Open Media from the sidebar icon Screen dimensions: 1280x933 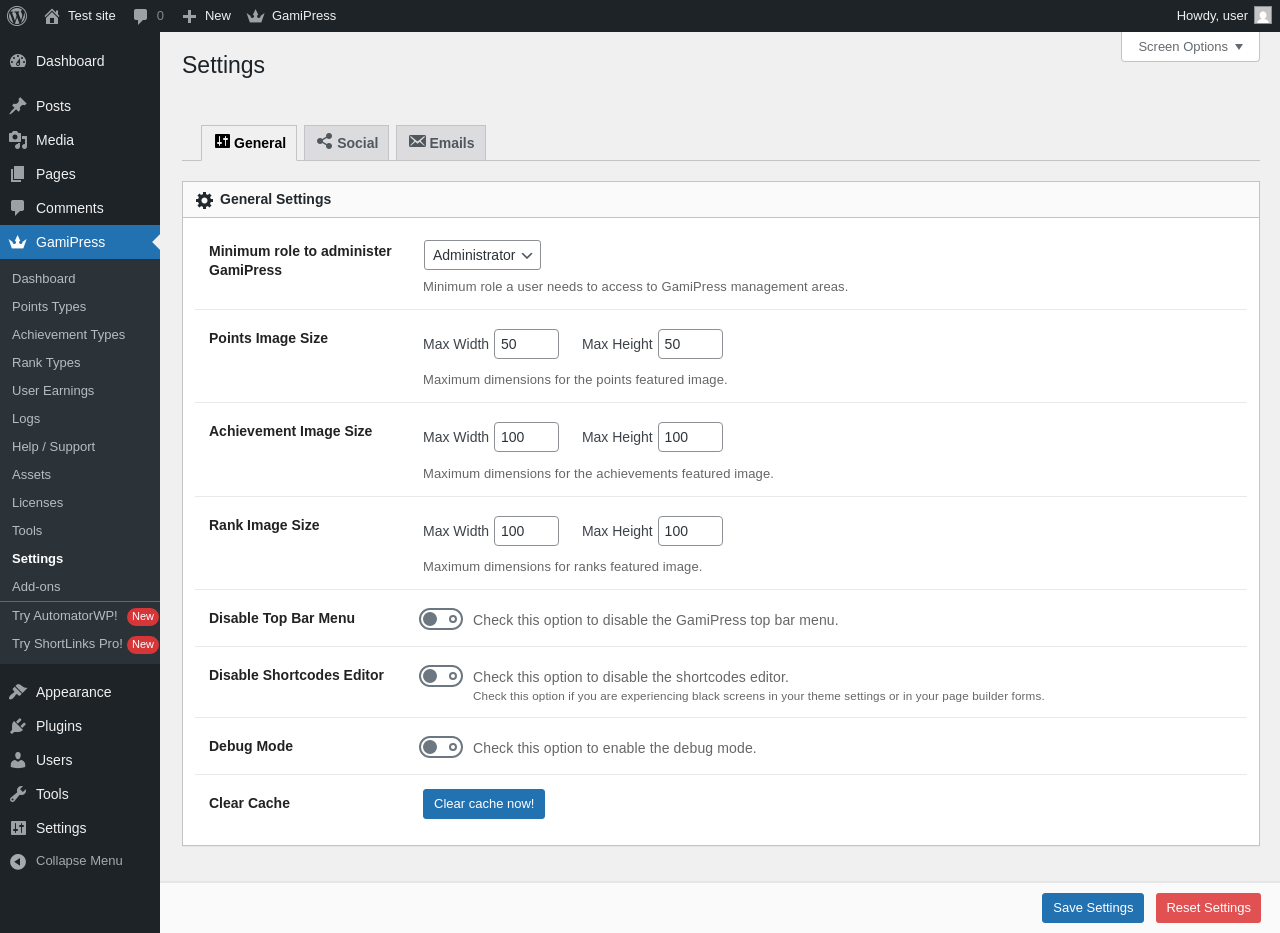pos(18,140)
